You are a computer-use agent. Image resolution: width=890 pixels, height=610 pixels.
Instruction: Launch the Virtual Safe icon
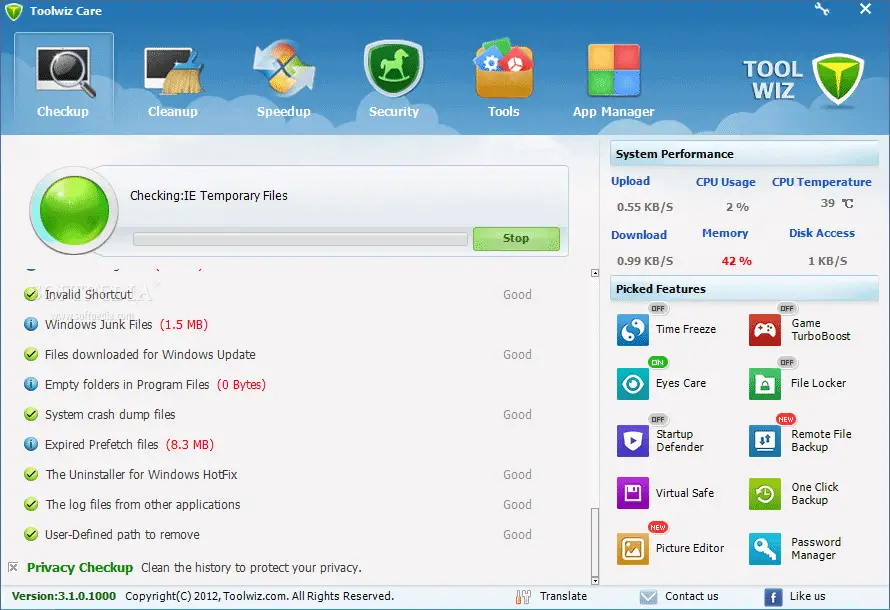coord(632,493)
